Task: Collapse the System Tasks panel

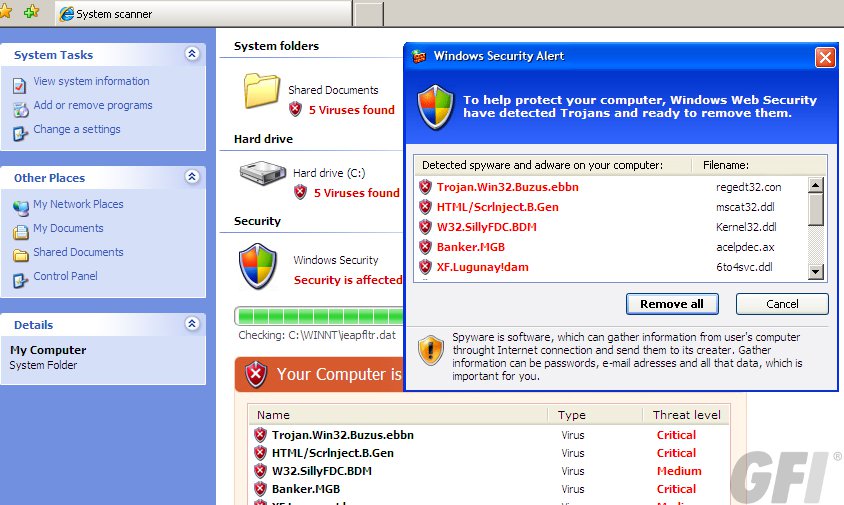Action: (192, 54)
